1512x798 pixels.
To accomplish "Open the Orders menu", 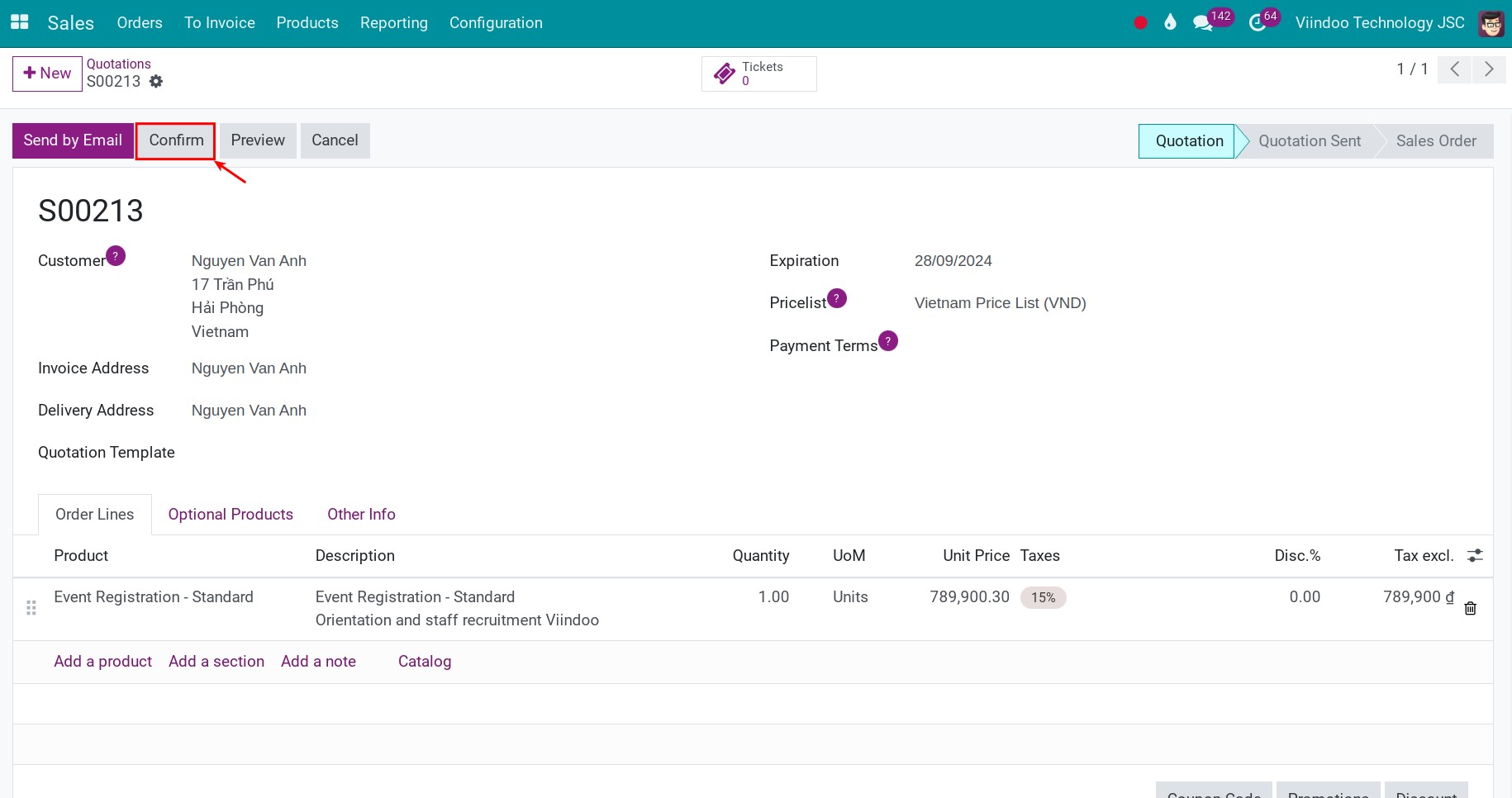I will coord(140,23).
